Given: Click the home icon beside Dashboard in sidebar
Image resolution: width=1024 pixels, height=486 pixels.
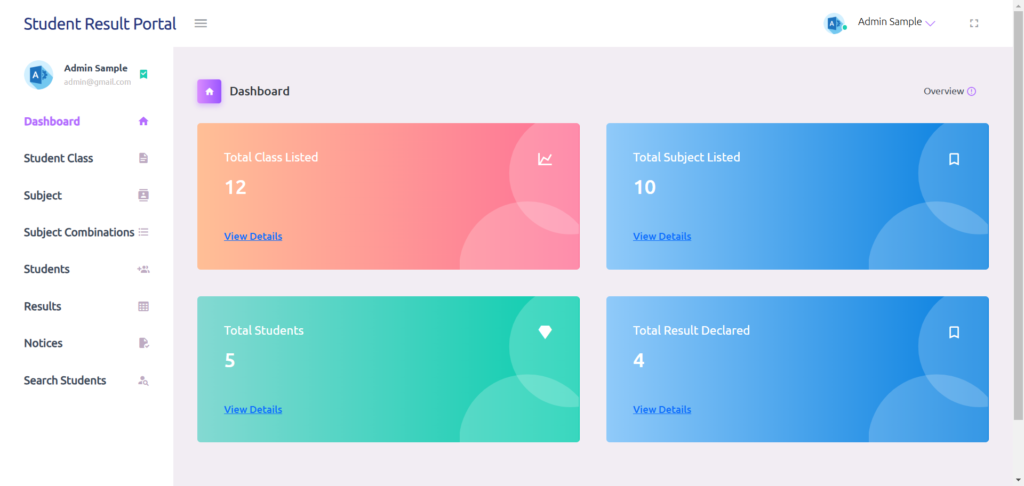Looking at the screenshot, I should [x=144, y=121].
